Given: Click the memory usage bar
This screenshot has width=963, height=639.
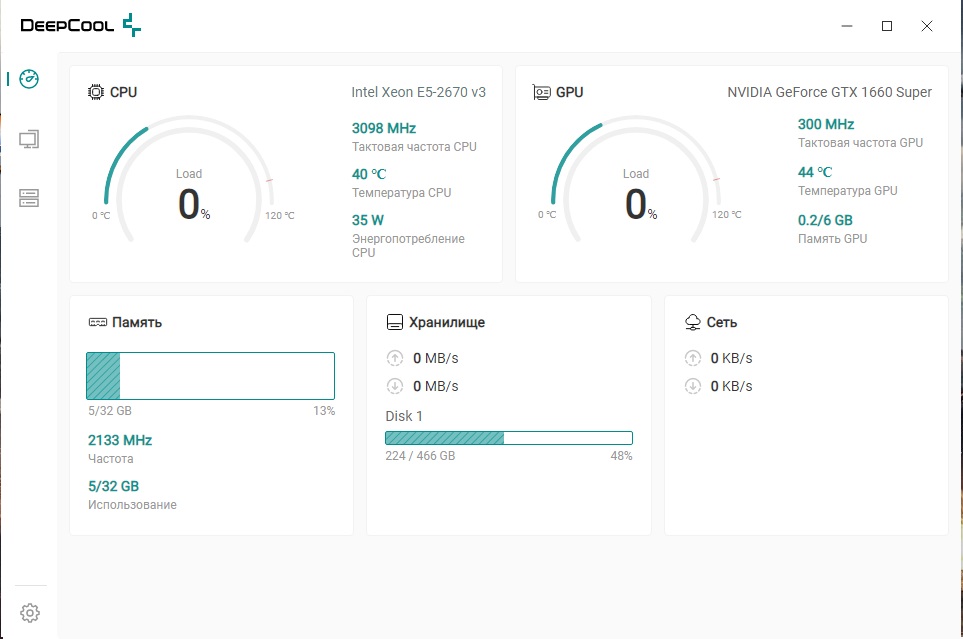Looking at the screenshot, I should point(211,376).
